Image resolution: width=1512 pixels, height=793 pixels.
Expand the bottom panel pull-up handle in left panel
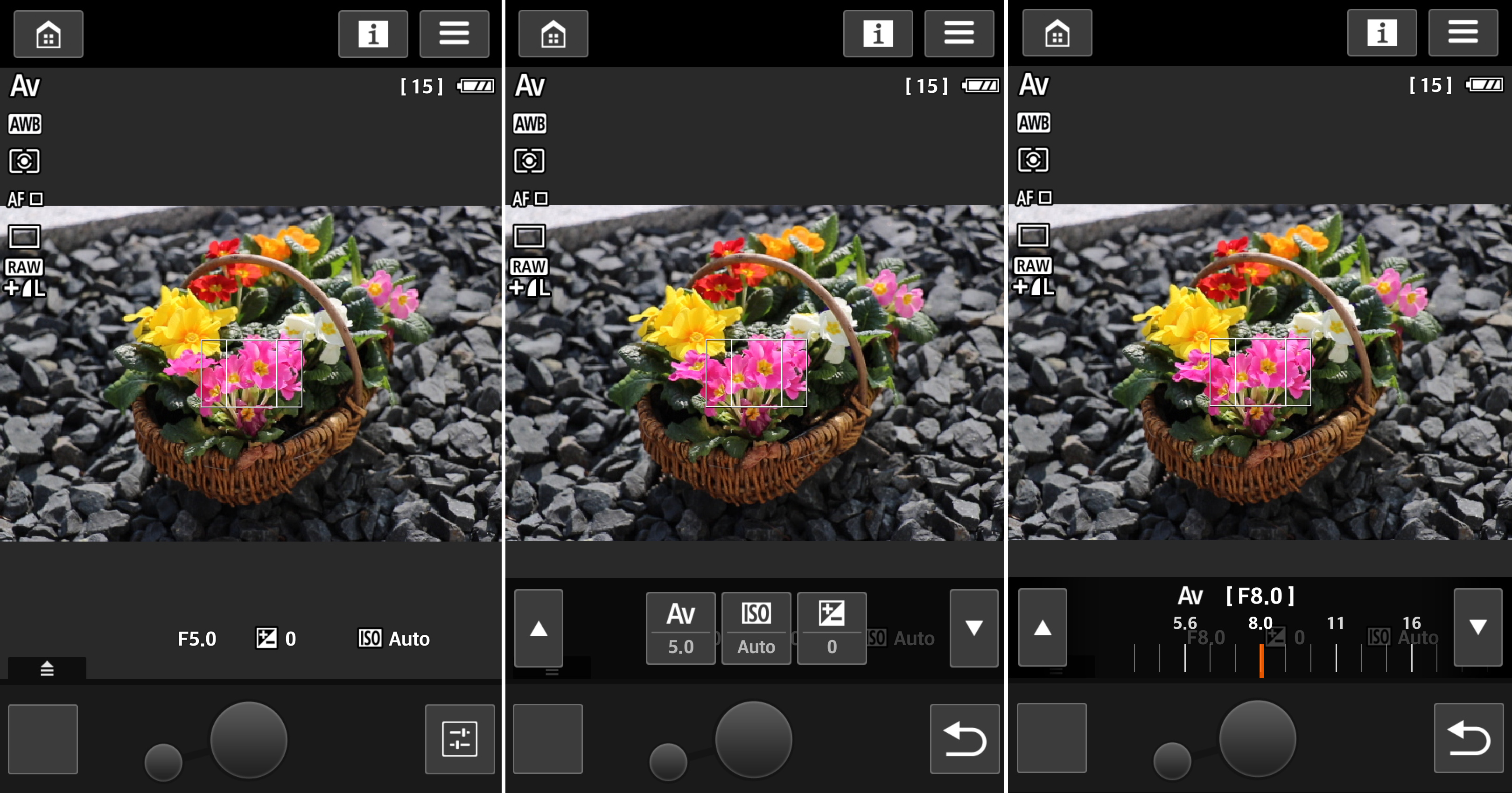coord(47,668)
